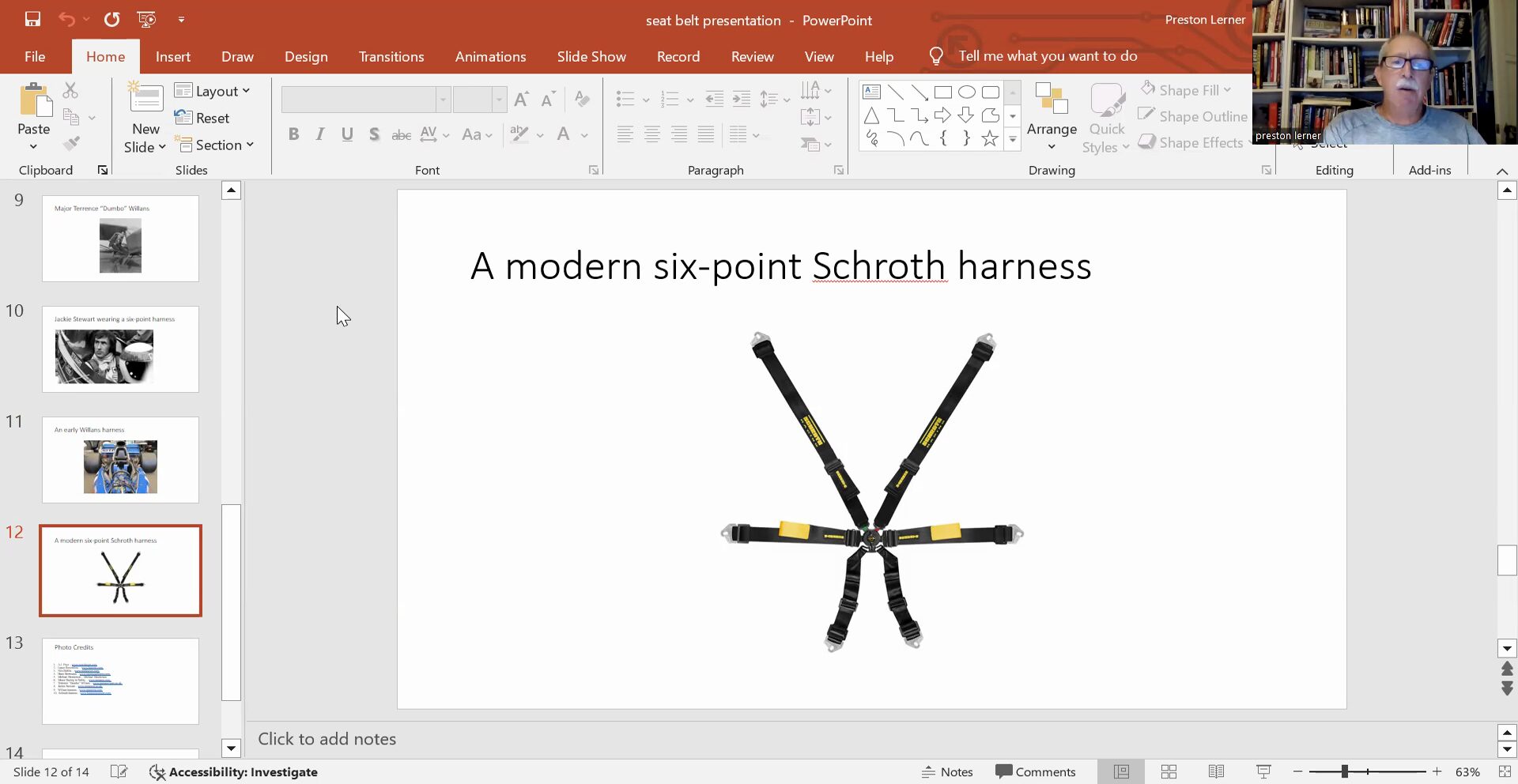Start Slide Show from status bar icon
The image size is (1518, 784).
click(x=1263, y=771)
